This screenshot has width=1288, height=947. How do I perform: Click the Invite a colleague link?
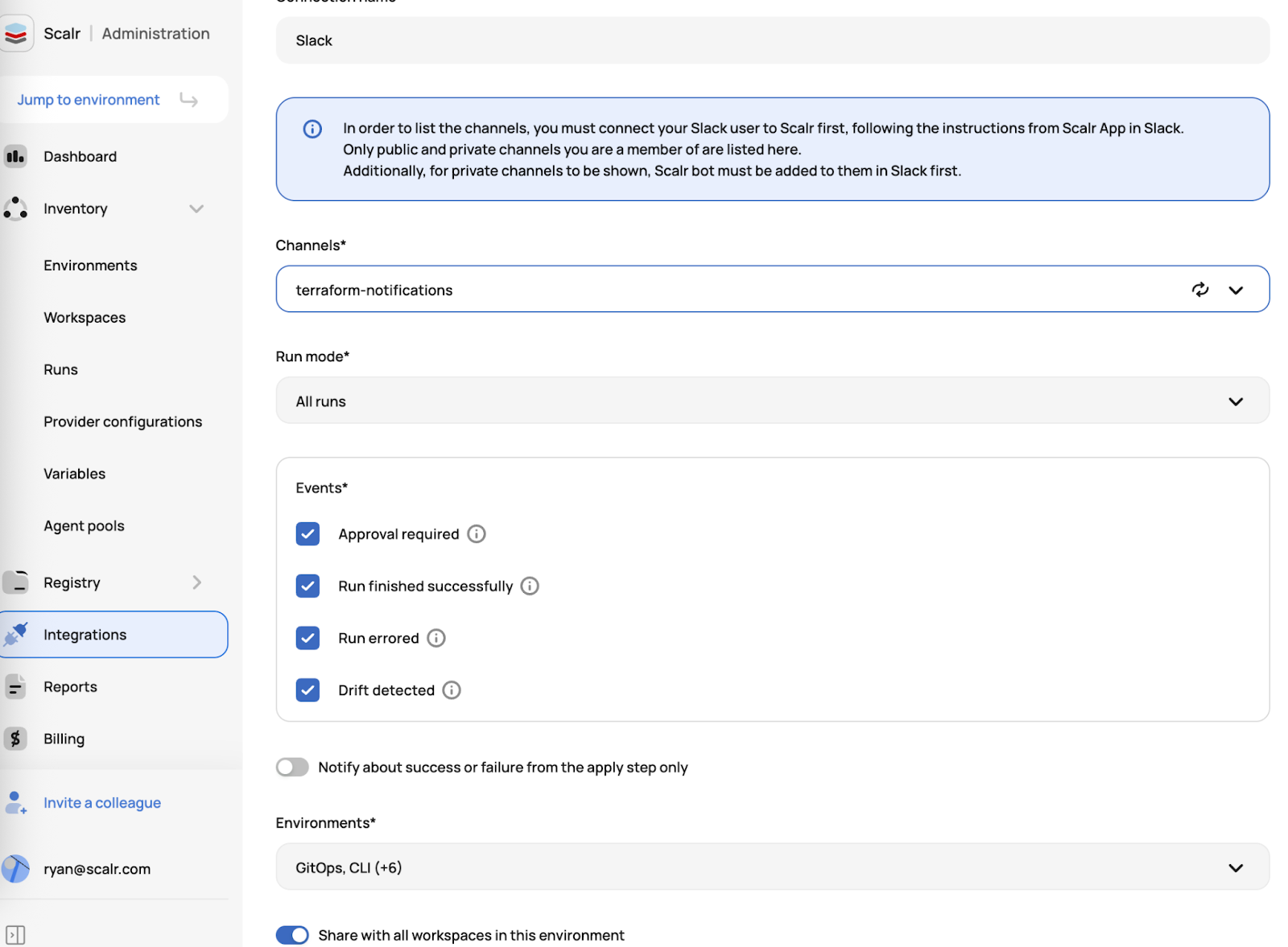(x=102, y=803)
